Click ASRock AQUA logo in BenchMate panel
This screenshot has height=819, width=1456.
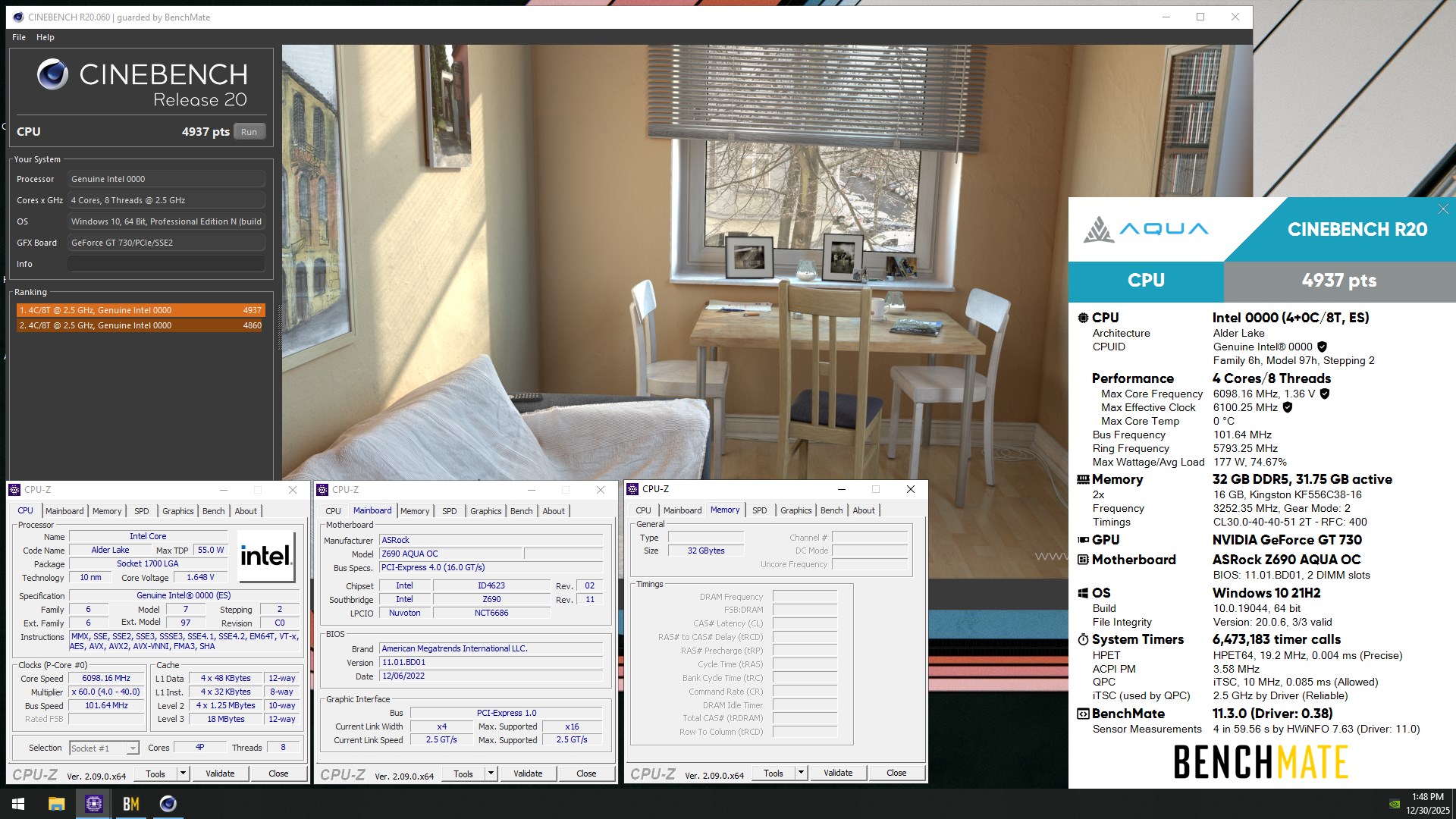pos(1145,229)
